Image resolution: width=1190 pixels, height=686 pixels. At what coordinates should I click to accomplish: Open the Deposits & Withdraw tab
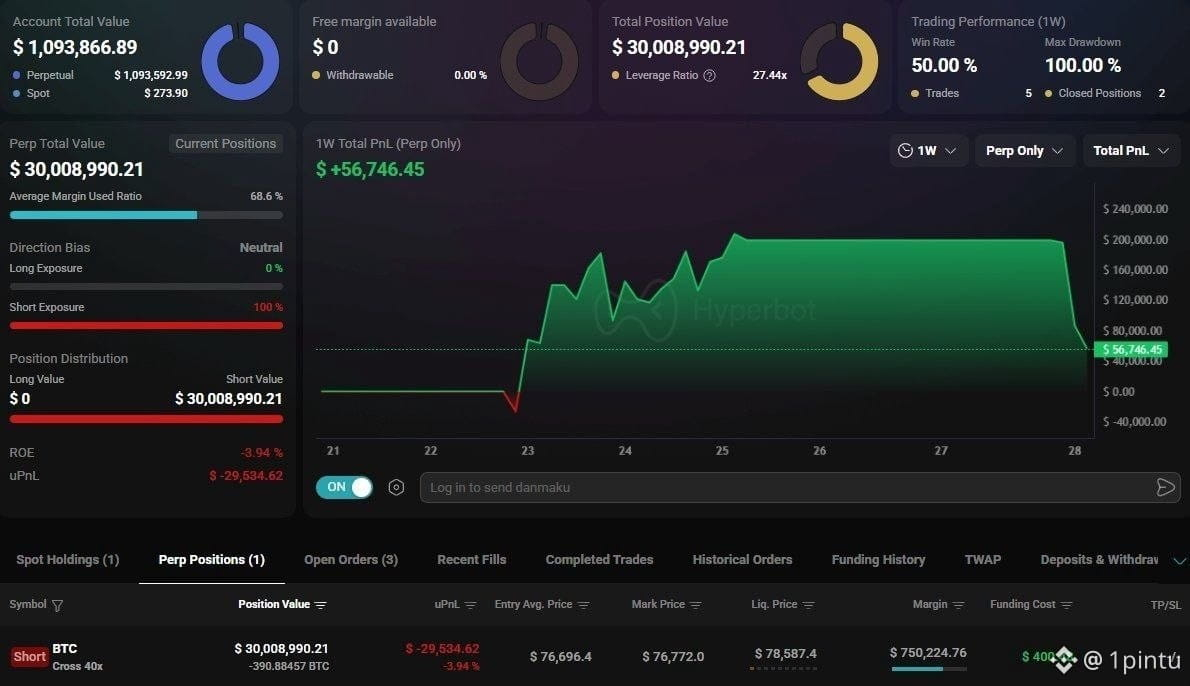click(x=1099, y=559)
